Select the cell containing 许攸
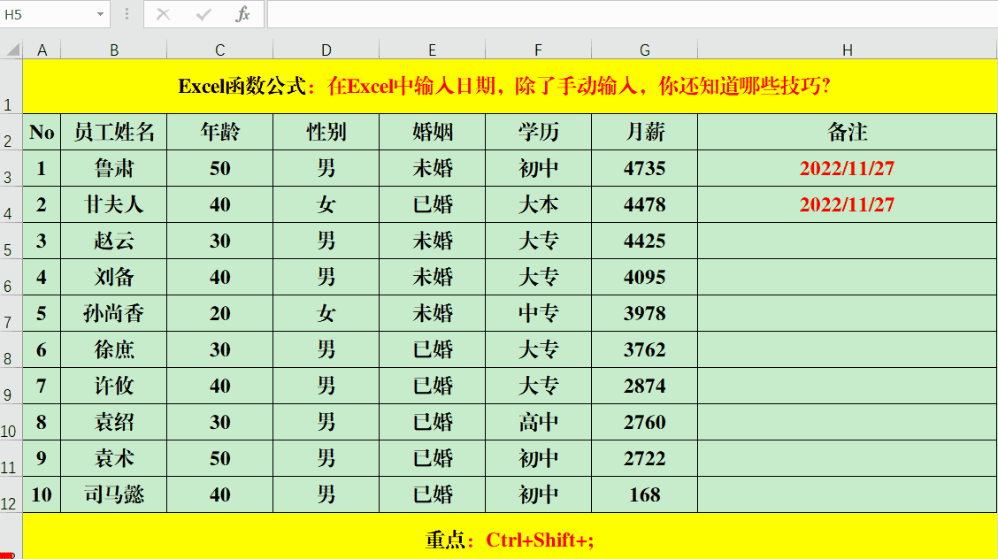This screenshot has height=559, width=998. tap(114, 386)
